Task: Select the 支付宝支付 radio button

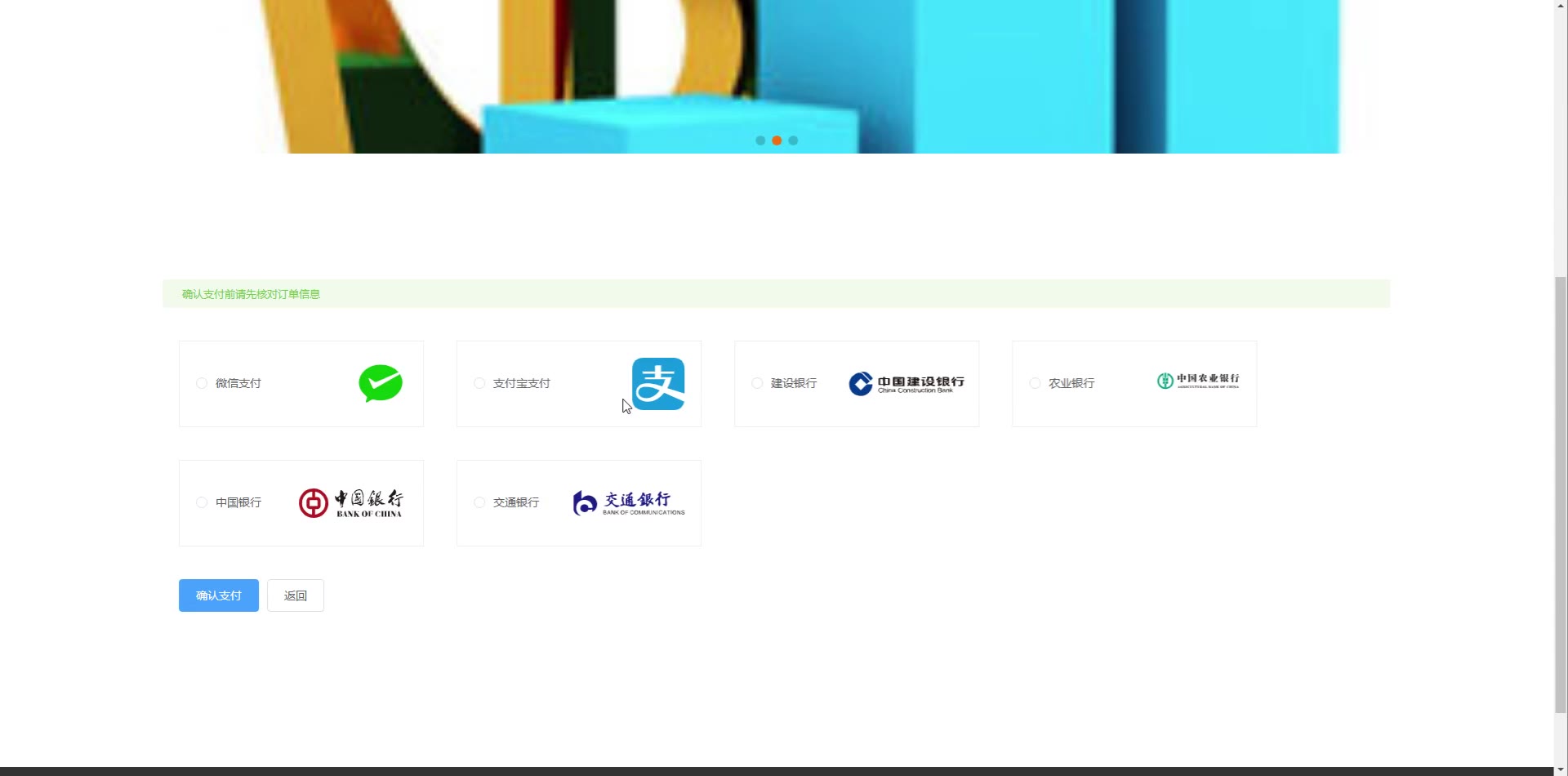Action: pyautogui.click(x=479, y=383)
